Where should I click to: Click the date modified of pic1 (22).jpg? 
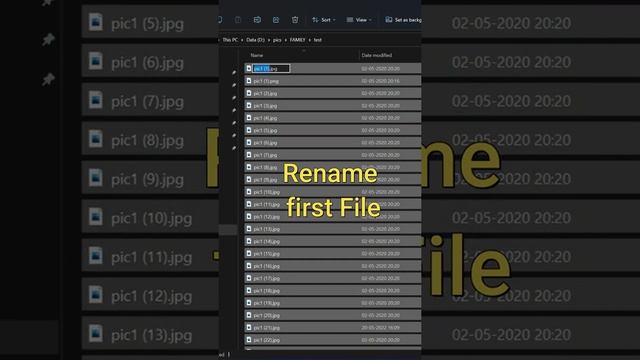(x=380, y=340)
